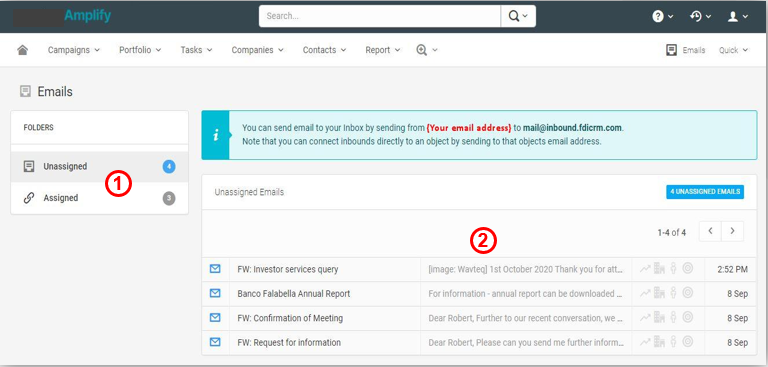The image size is (768, 367).
Task: Expand the Campaigns dropdown menu
Action: click(74, 50)
